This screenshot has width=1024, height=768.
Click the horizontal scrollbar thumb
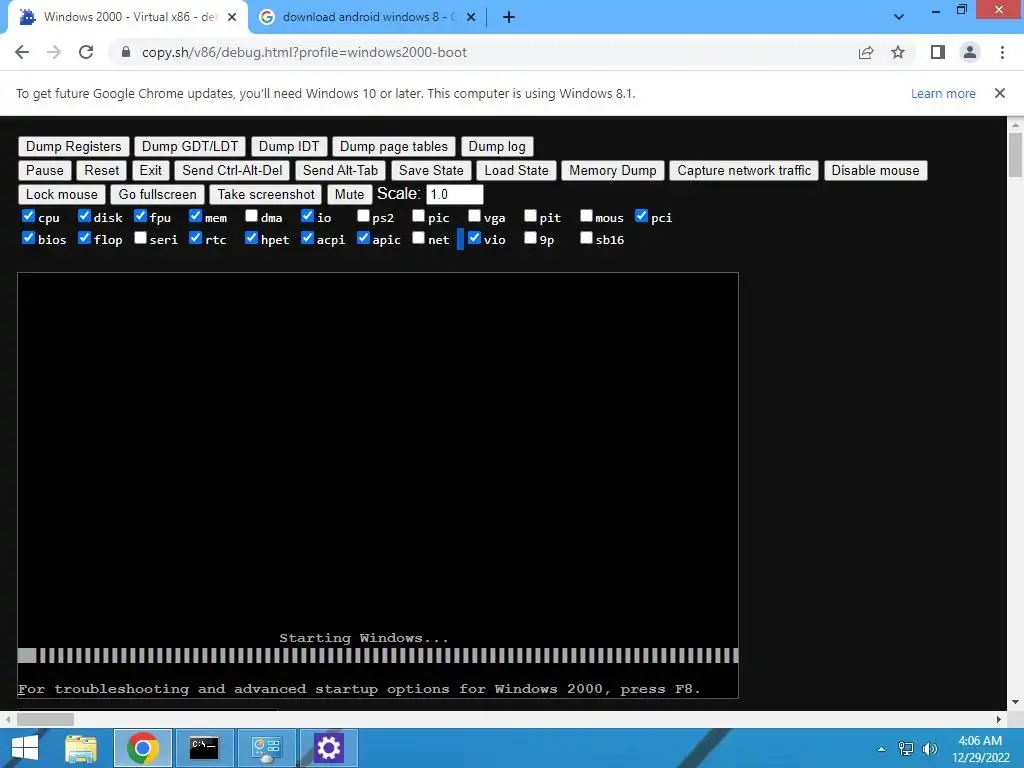coord(45,719)
